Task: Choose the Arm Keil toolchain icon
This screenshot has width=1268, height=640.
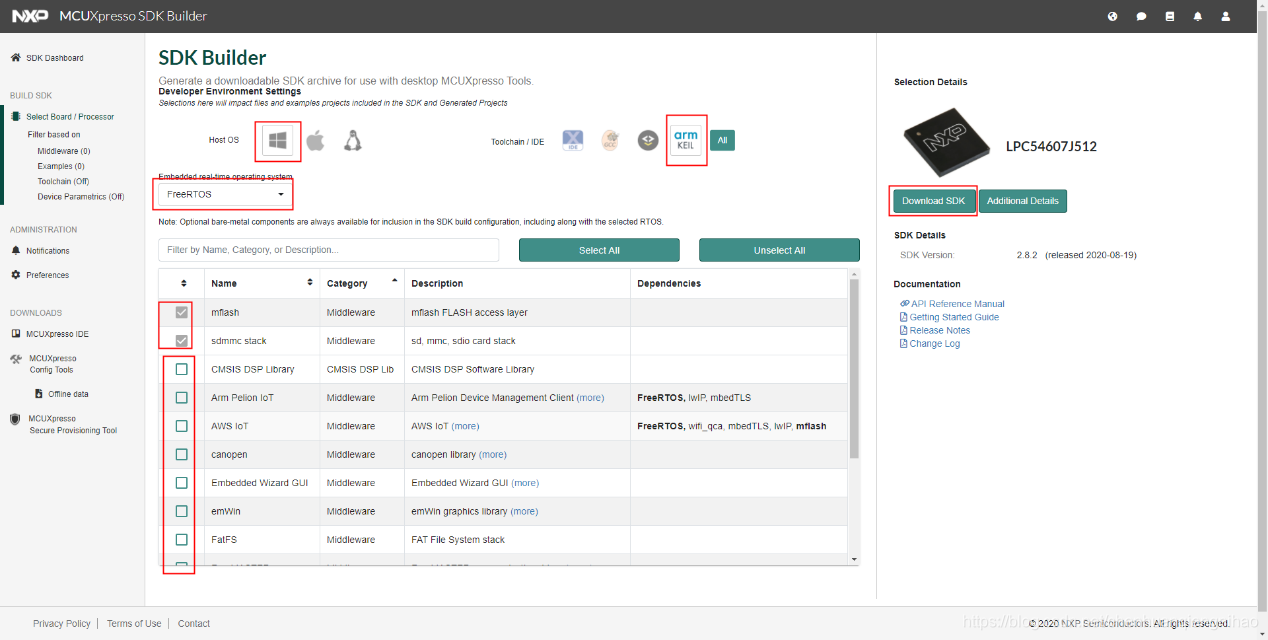Action: (x=686, y=140)
